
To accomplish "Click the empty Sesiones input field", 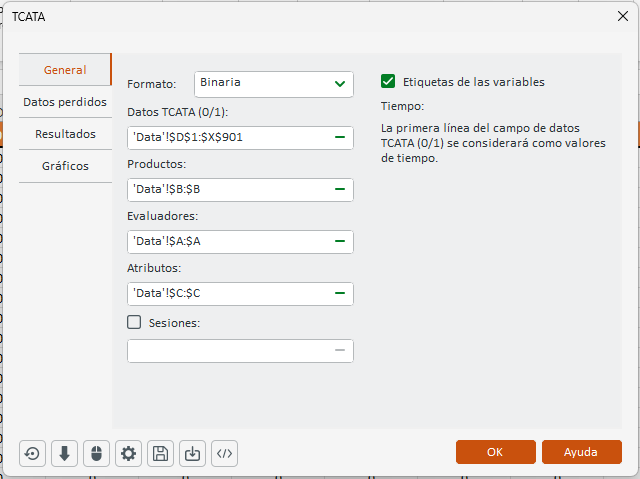I will [x=240, y=351].
